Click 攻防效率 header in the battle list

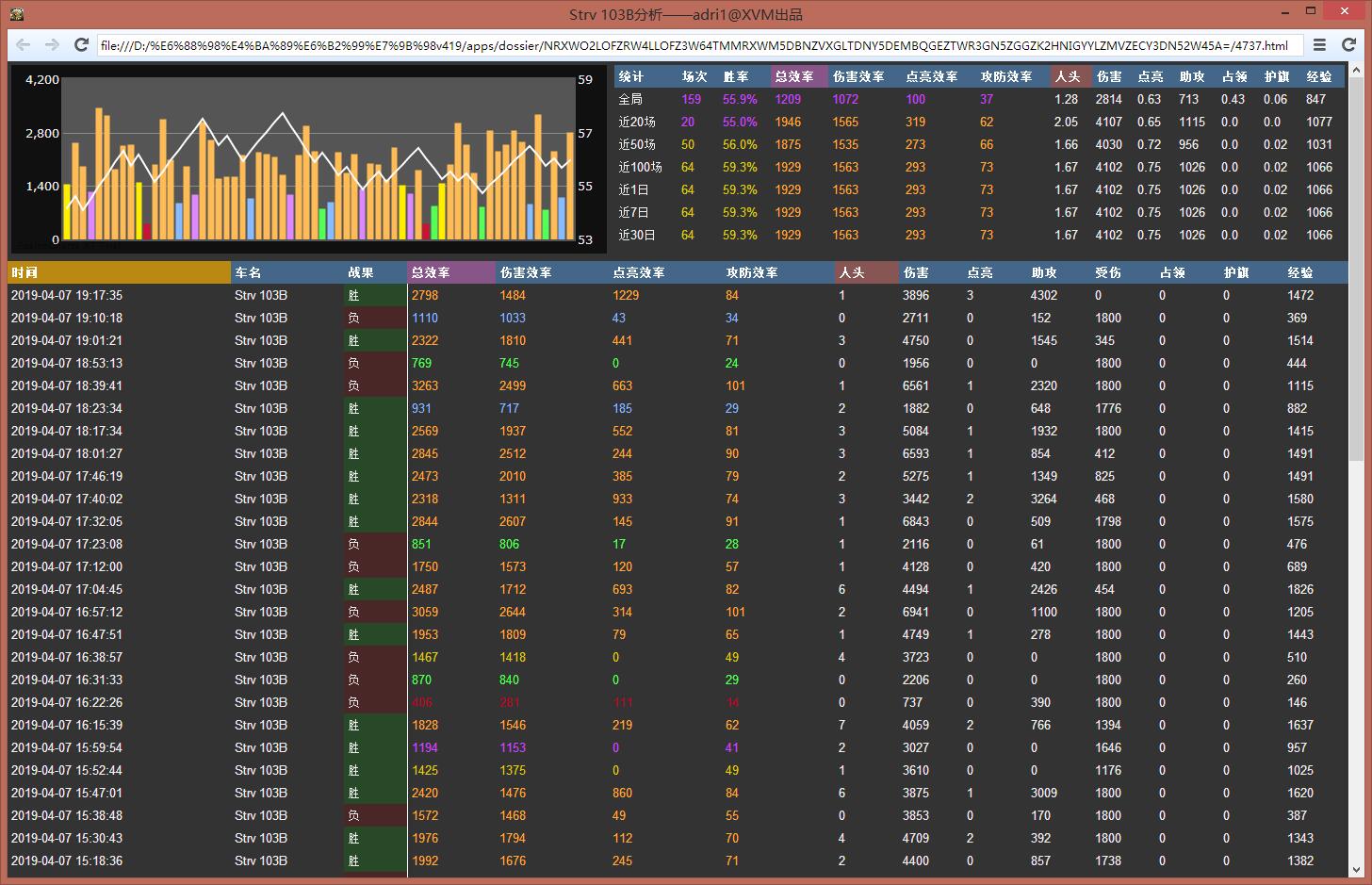(778, 272)
